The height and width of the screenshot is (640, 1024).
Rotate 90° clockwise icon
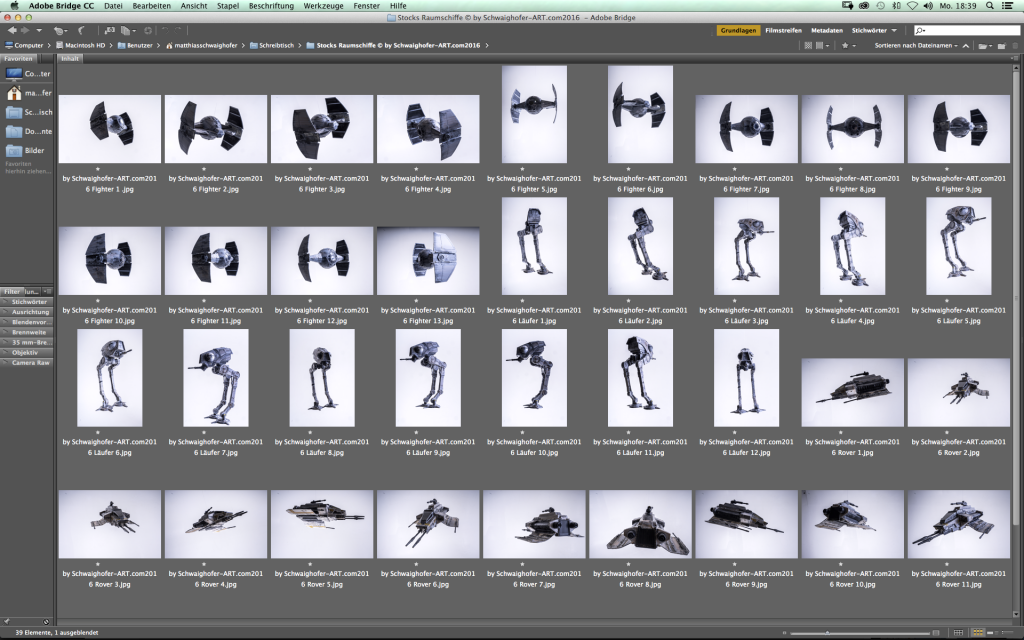click(178, 30)
